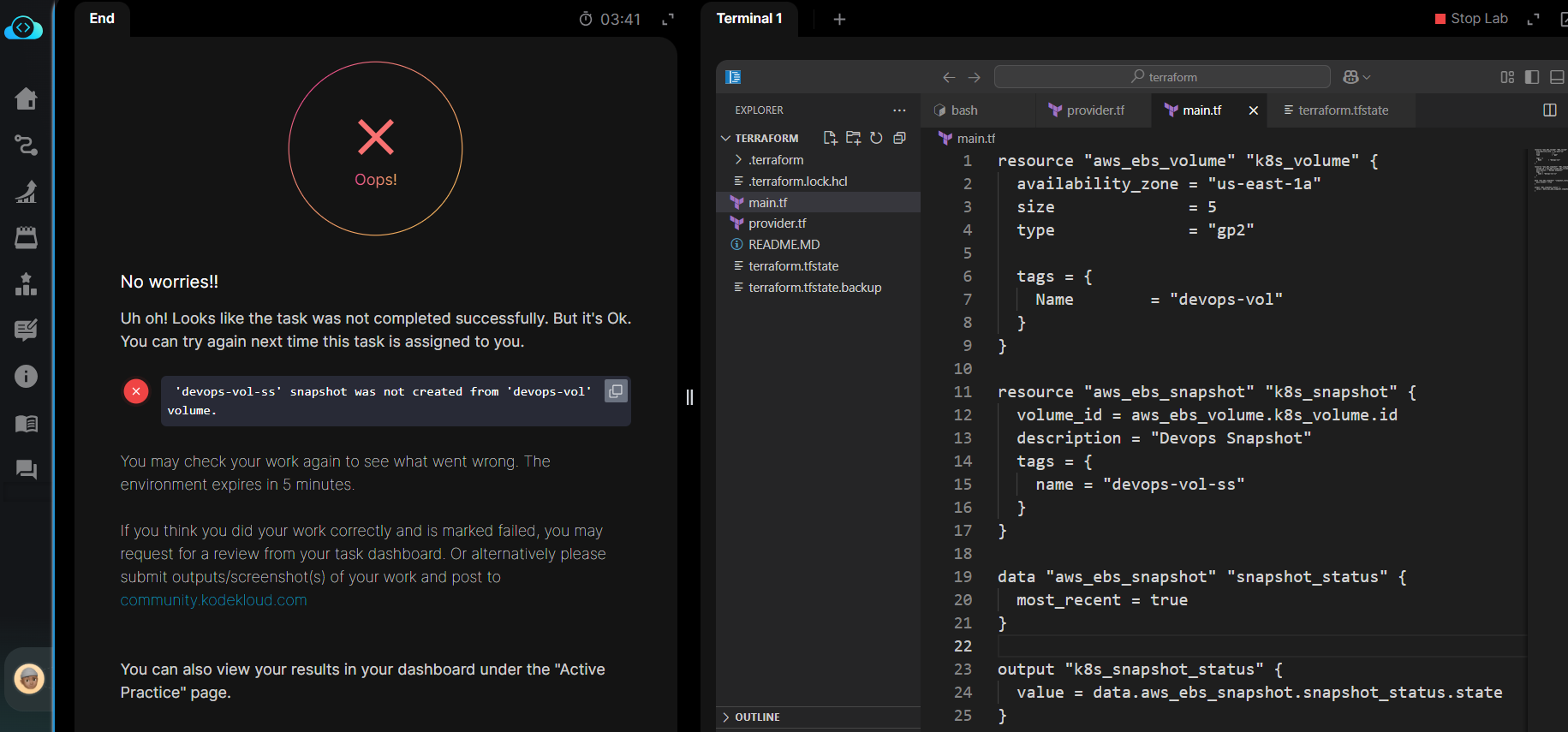Toggle the VS Code explorer view icon

733,77
